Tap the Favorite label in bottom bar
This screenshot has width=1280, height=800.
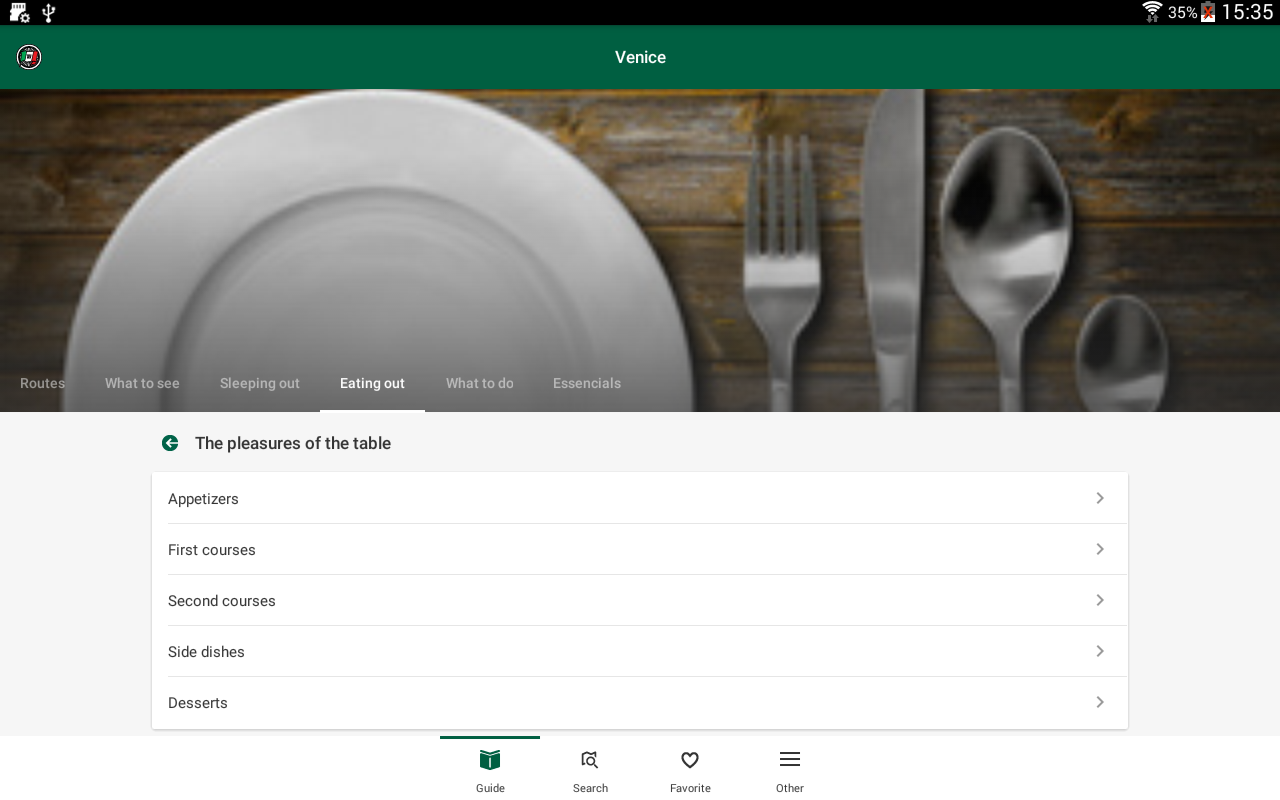[690, 788]
